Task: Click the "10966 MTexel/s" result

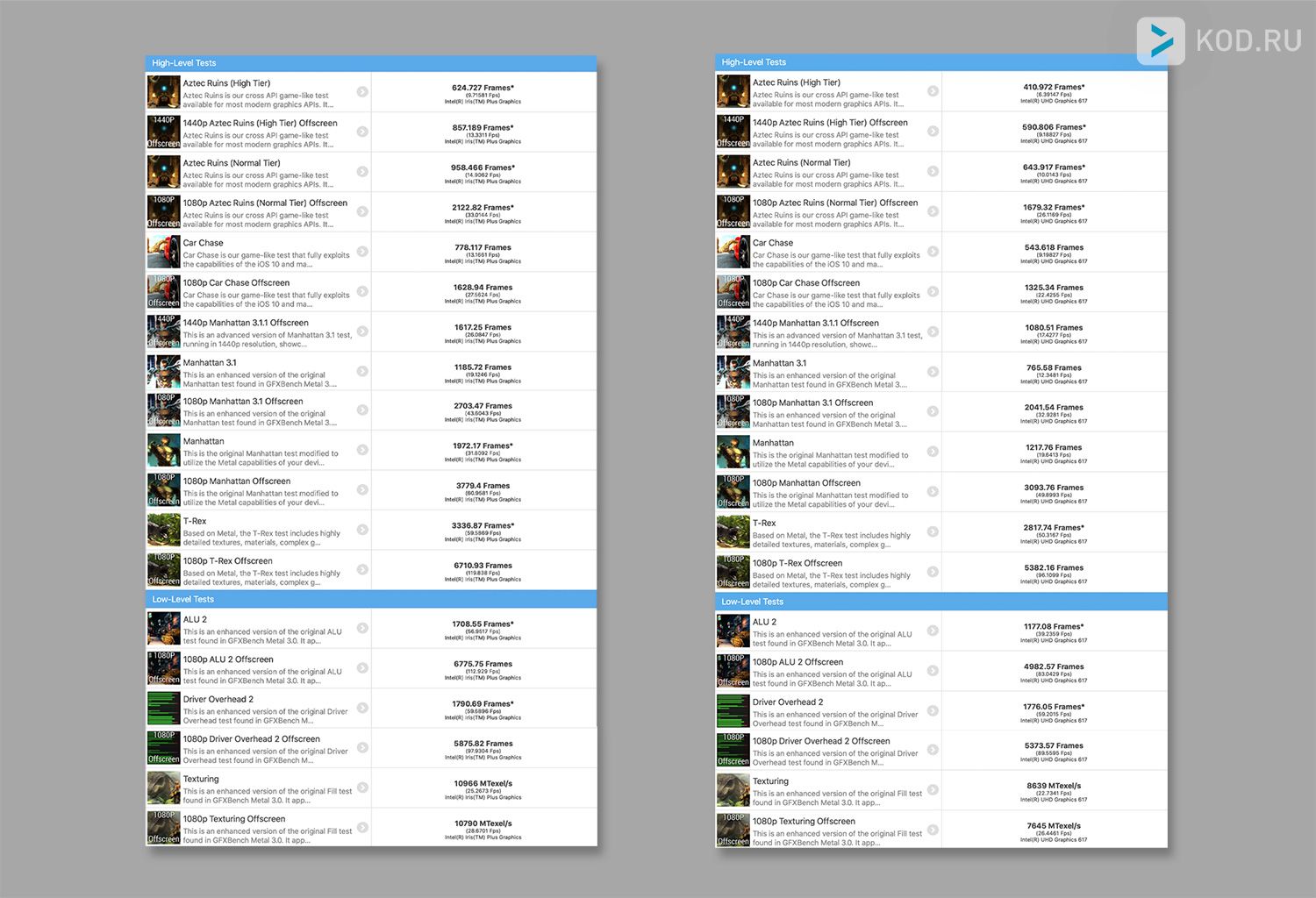Action: click(x=483, y=783)
